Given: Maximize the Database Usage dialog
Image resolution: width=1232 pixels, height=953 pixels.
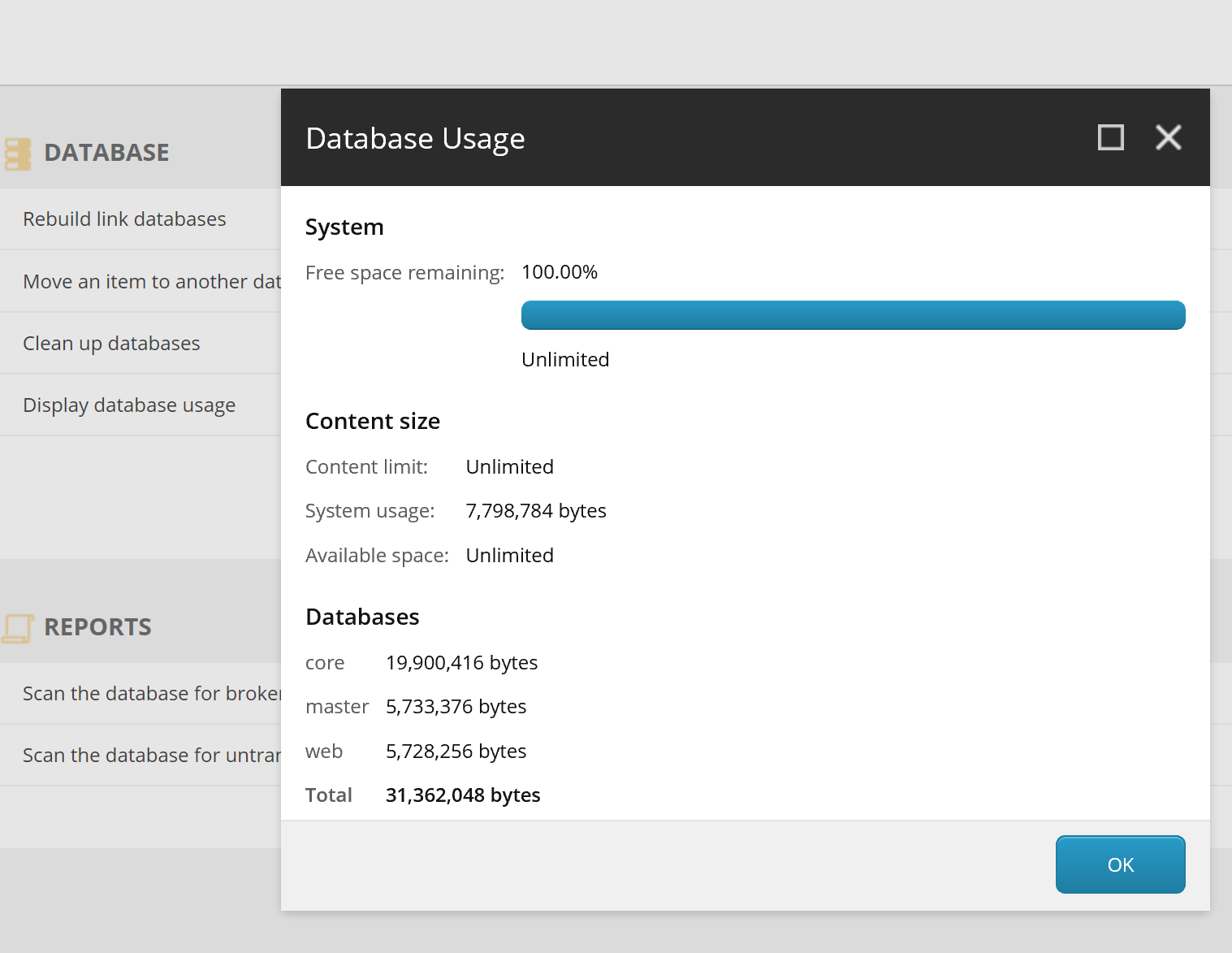Looking at the screenshot, I should tap(1110, 137).
